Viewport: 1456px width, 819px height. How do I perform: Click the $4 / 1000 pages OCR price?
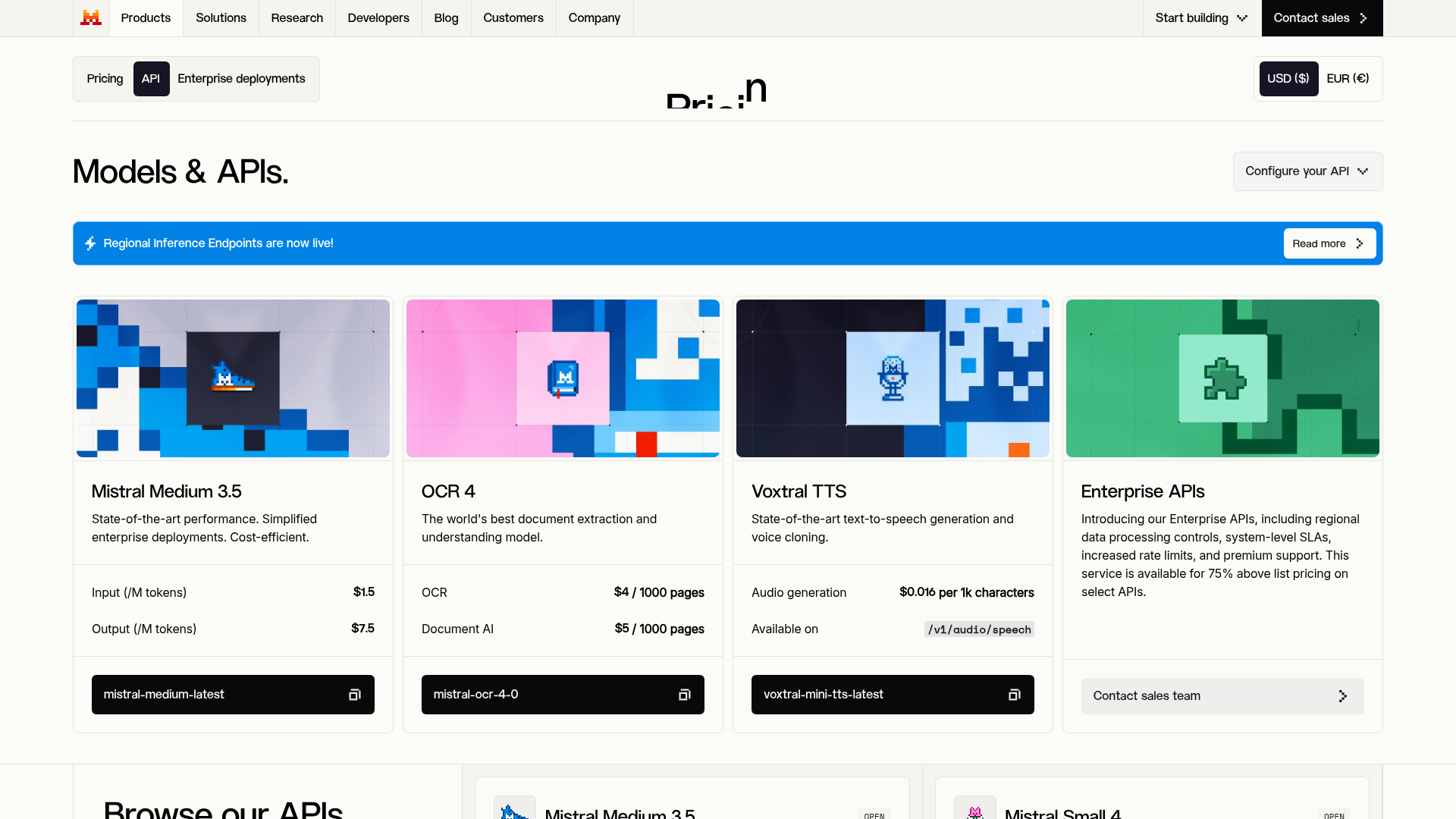pyautogui.click(x=659, y=592)
